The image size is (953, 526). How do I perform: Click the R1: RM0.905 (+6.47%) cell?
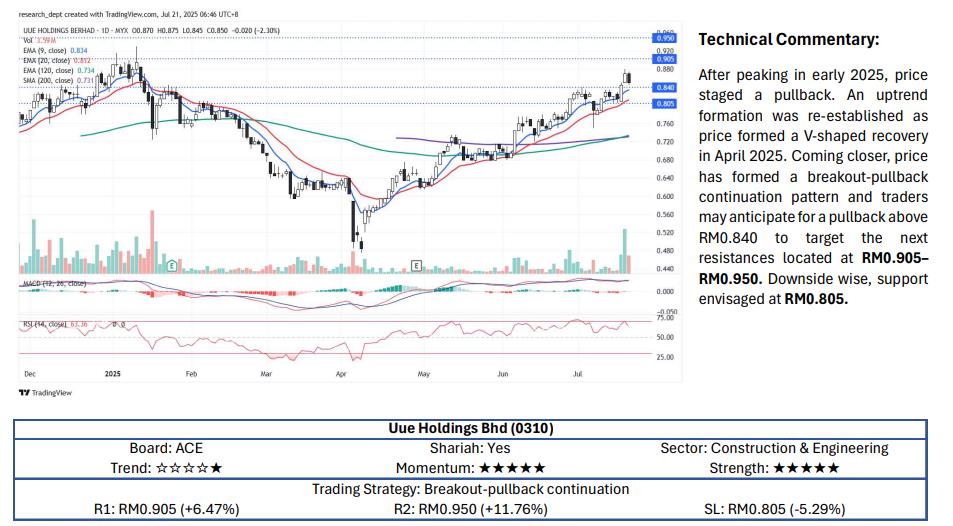click(167, 509)
